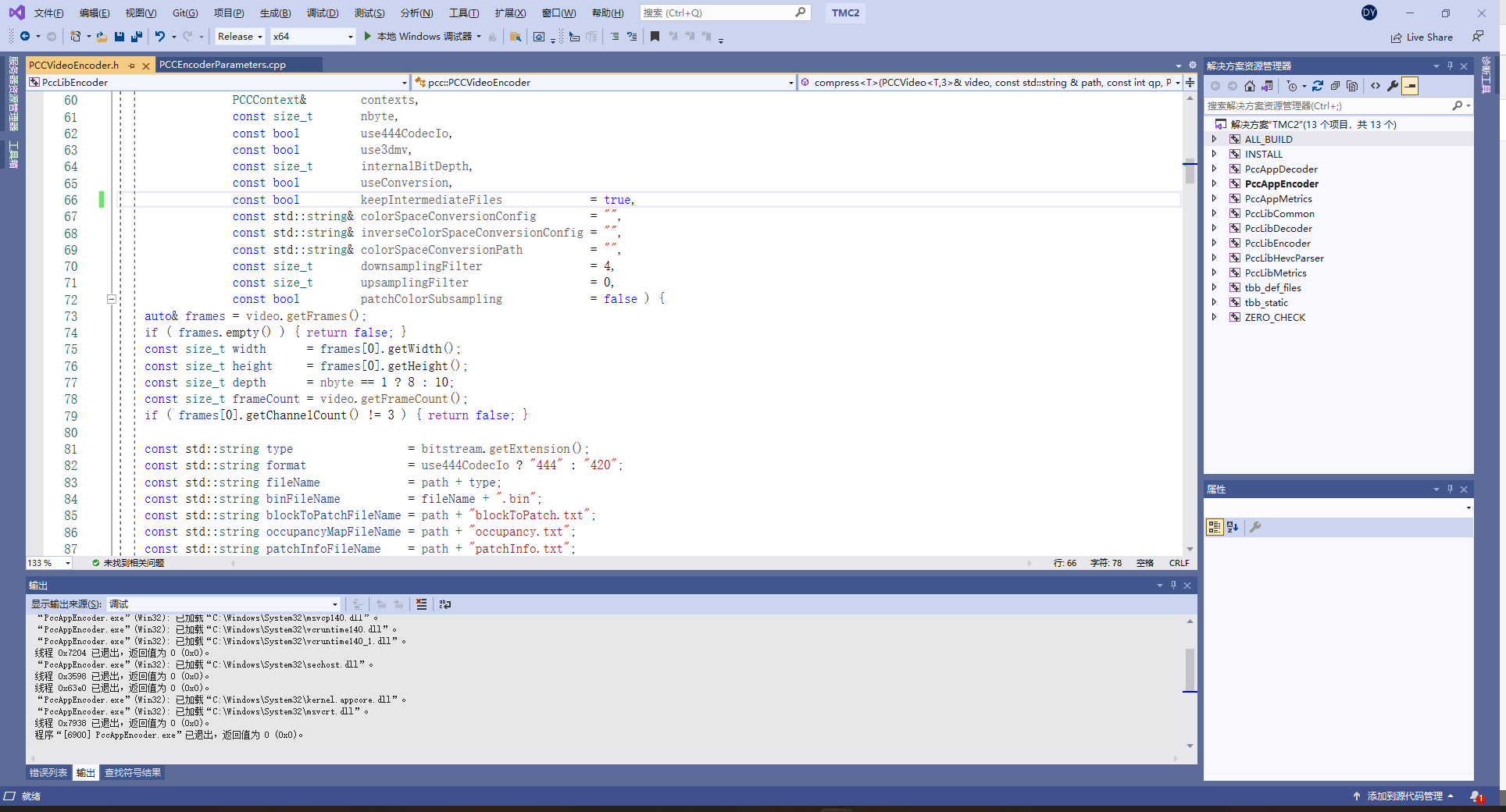This screenshot has width=1506, height=812.
Task: Toggle auto-hide pin on the Output panel
Action: 1173,585
